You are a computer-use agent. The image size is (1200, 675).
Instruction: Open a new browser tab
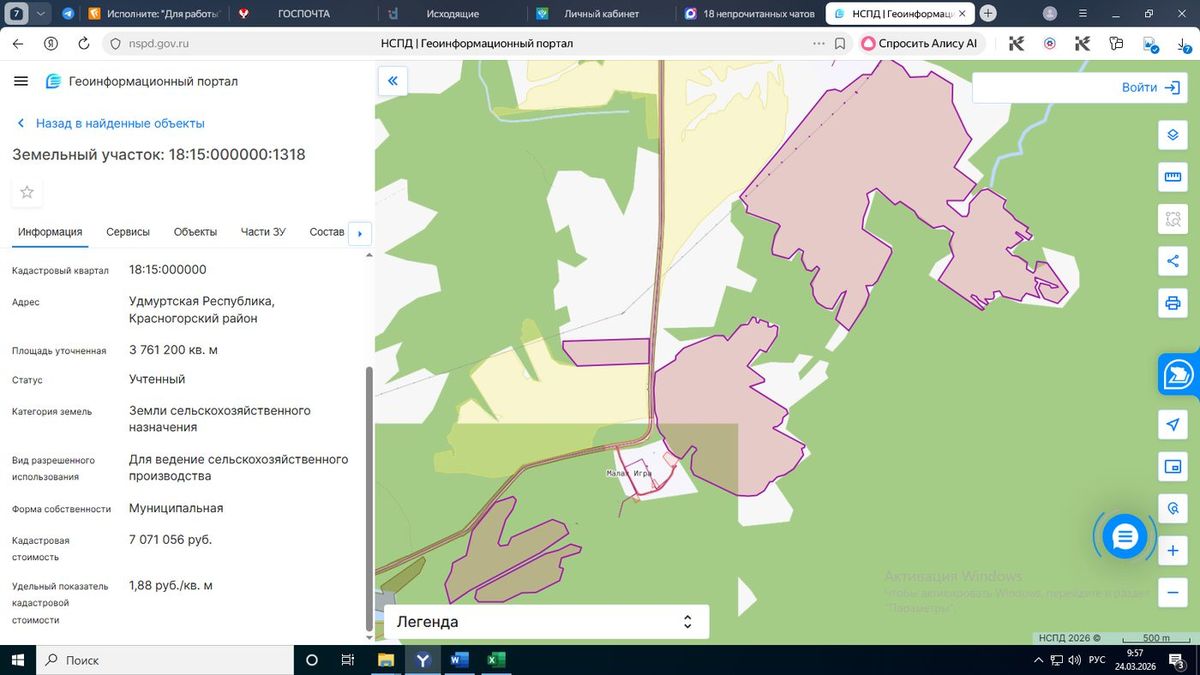click(988, 14)
